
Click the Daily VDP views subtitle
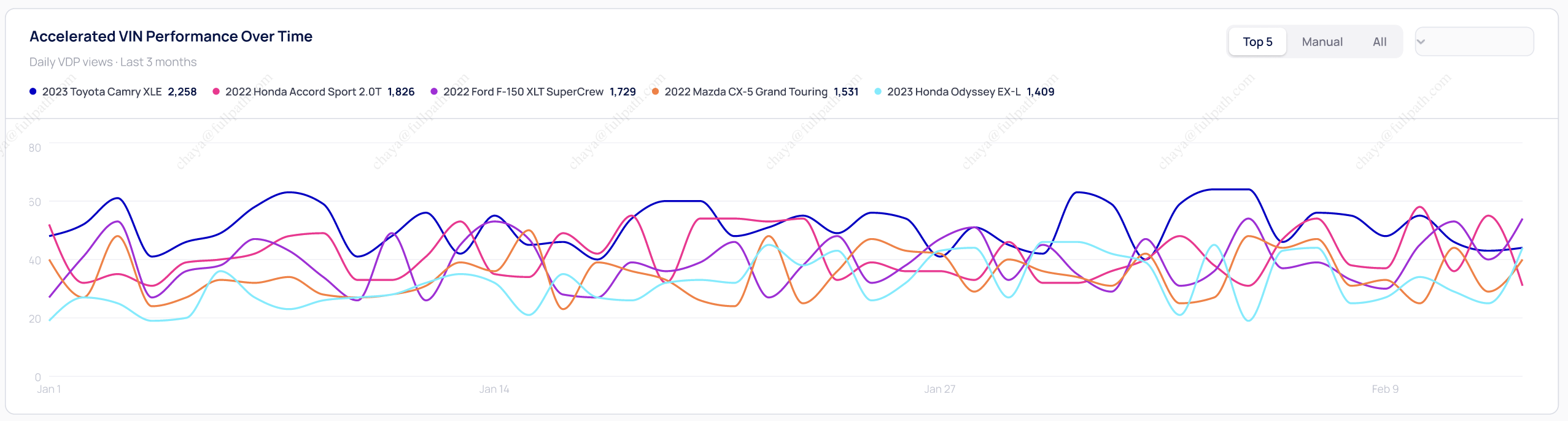click(113, 62)
